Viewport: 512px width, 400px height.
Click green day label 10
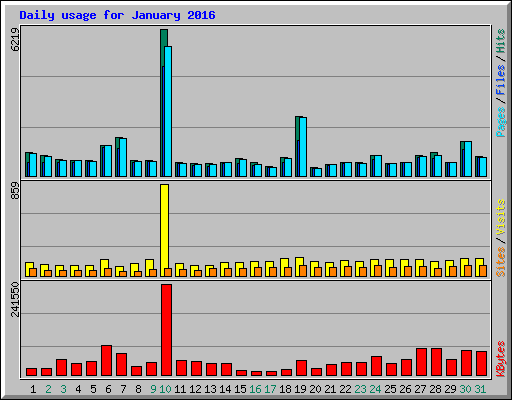(x=165, y=389)
